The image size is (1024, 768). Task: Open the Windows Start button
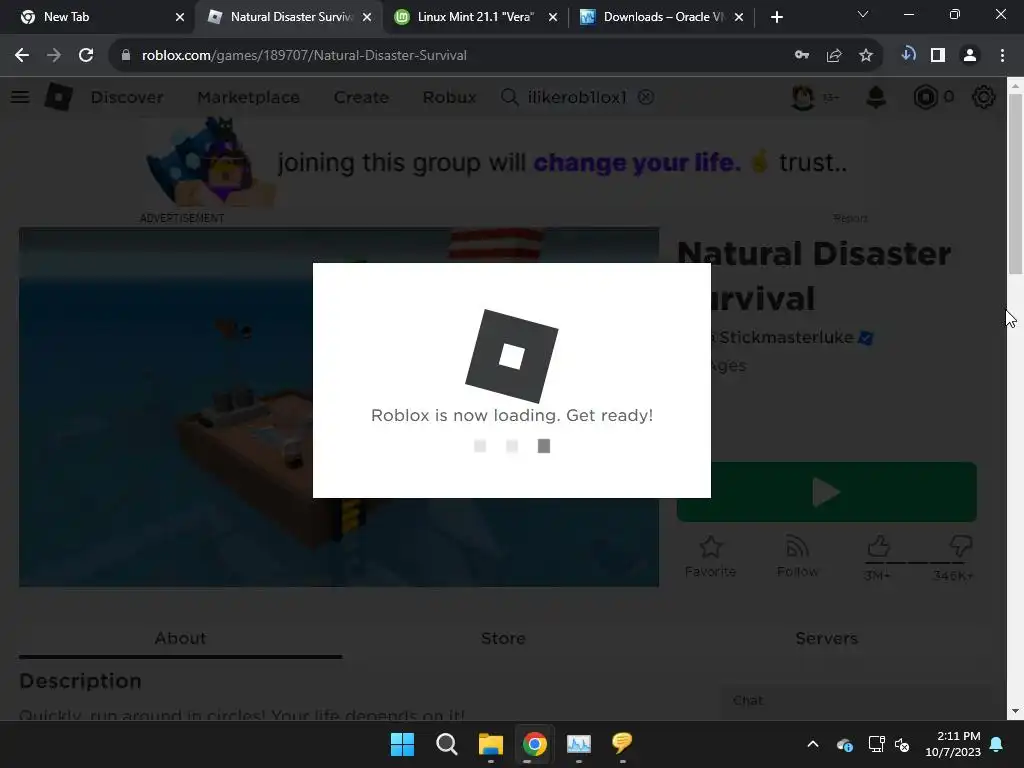pyautogui.click(x=402, y=744)
